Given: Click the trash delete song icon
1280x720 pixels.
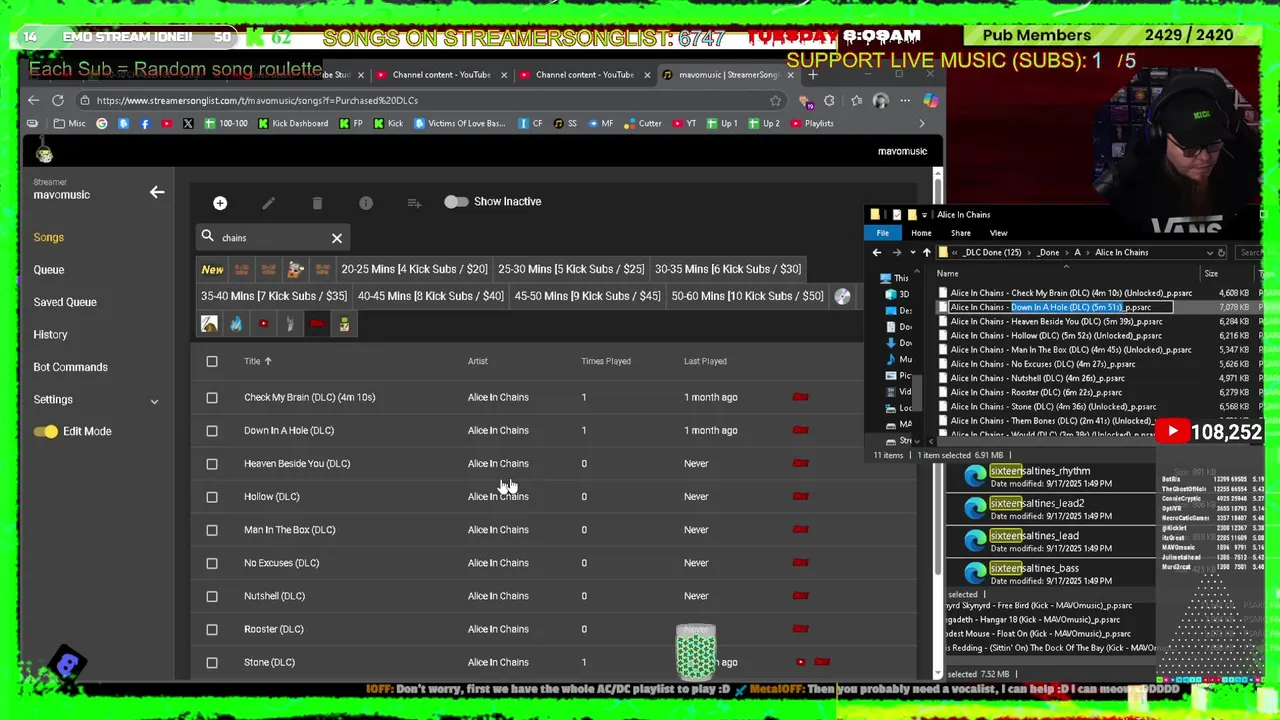Looking at the screenshot, I should pyautogui.click(x=317, y=203).
